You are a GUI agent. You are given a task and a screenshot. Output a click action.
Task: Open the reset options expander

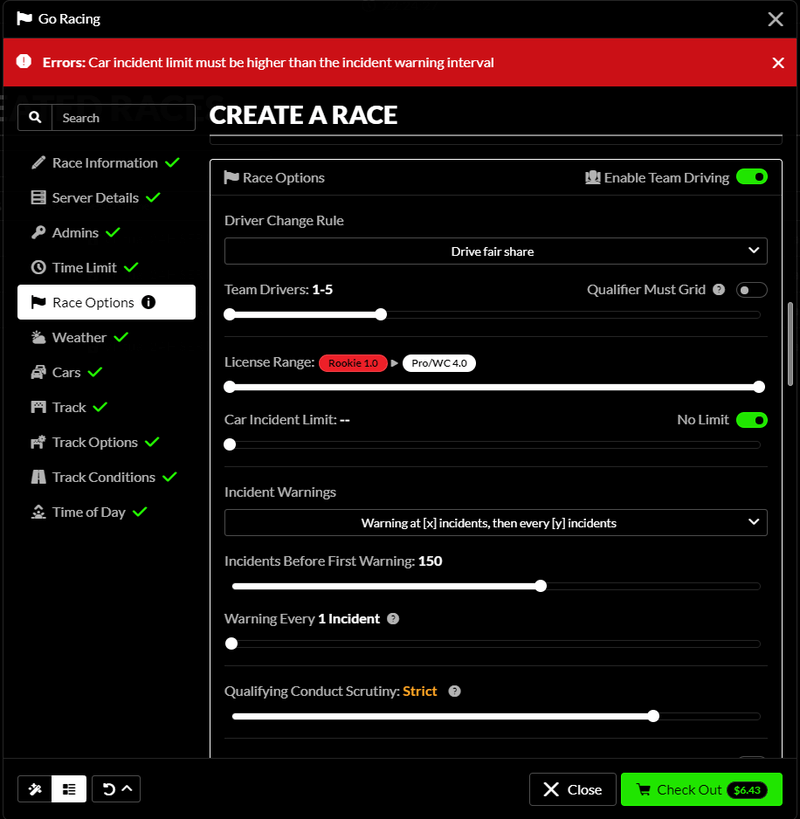[116, 789]
